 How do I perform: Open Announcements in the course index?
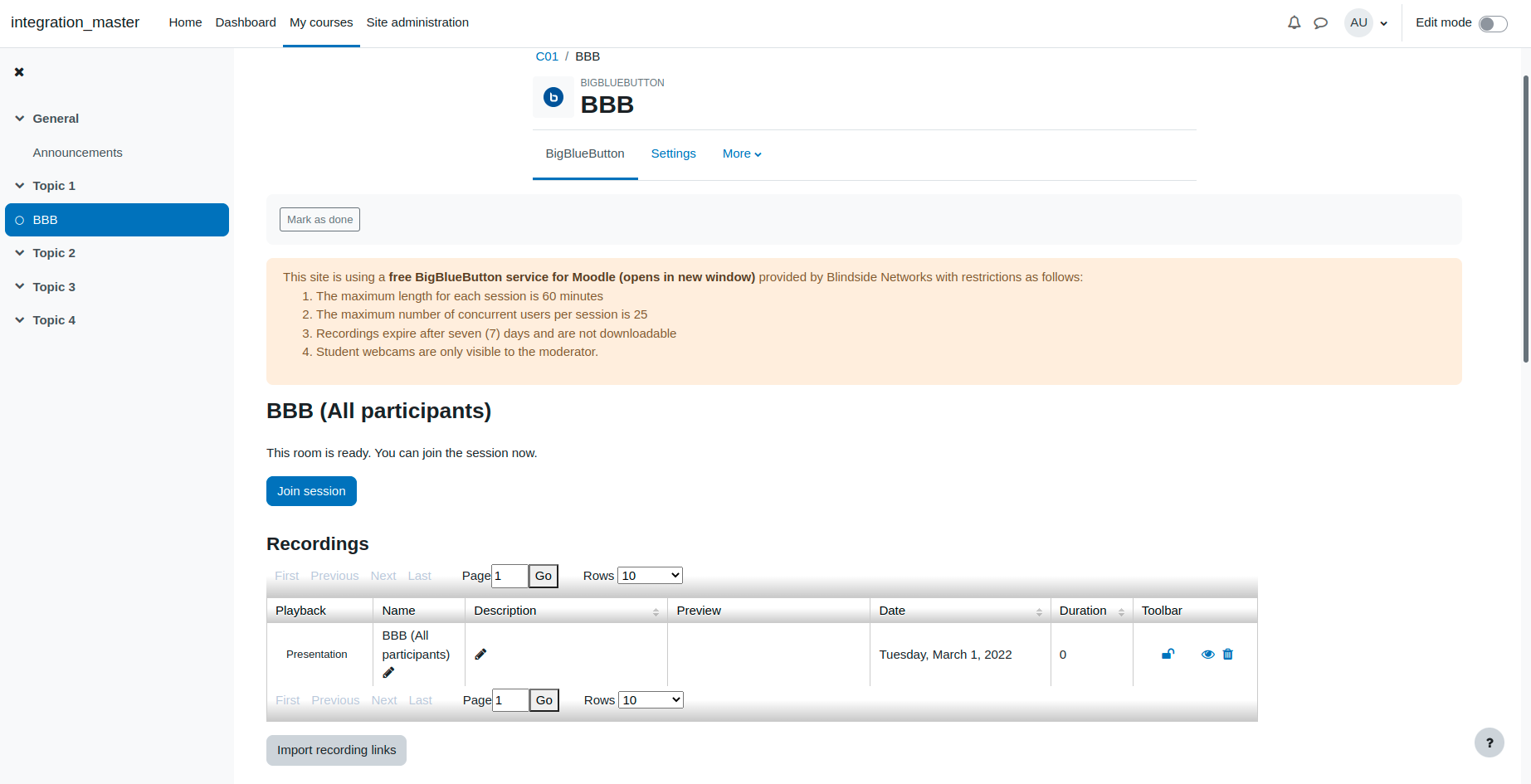(78, 153)
